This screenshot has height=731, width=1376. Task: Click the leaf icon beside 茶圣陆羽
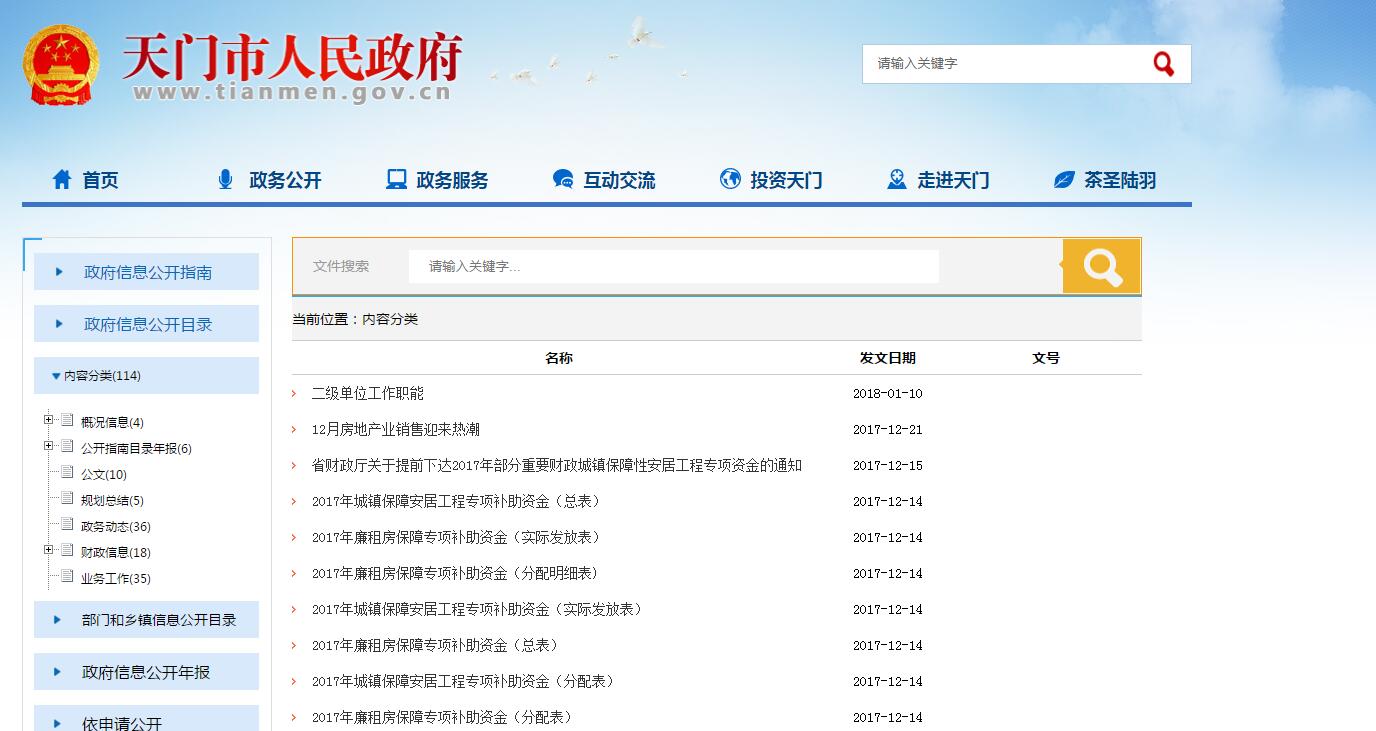1064,180
